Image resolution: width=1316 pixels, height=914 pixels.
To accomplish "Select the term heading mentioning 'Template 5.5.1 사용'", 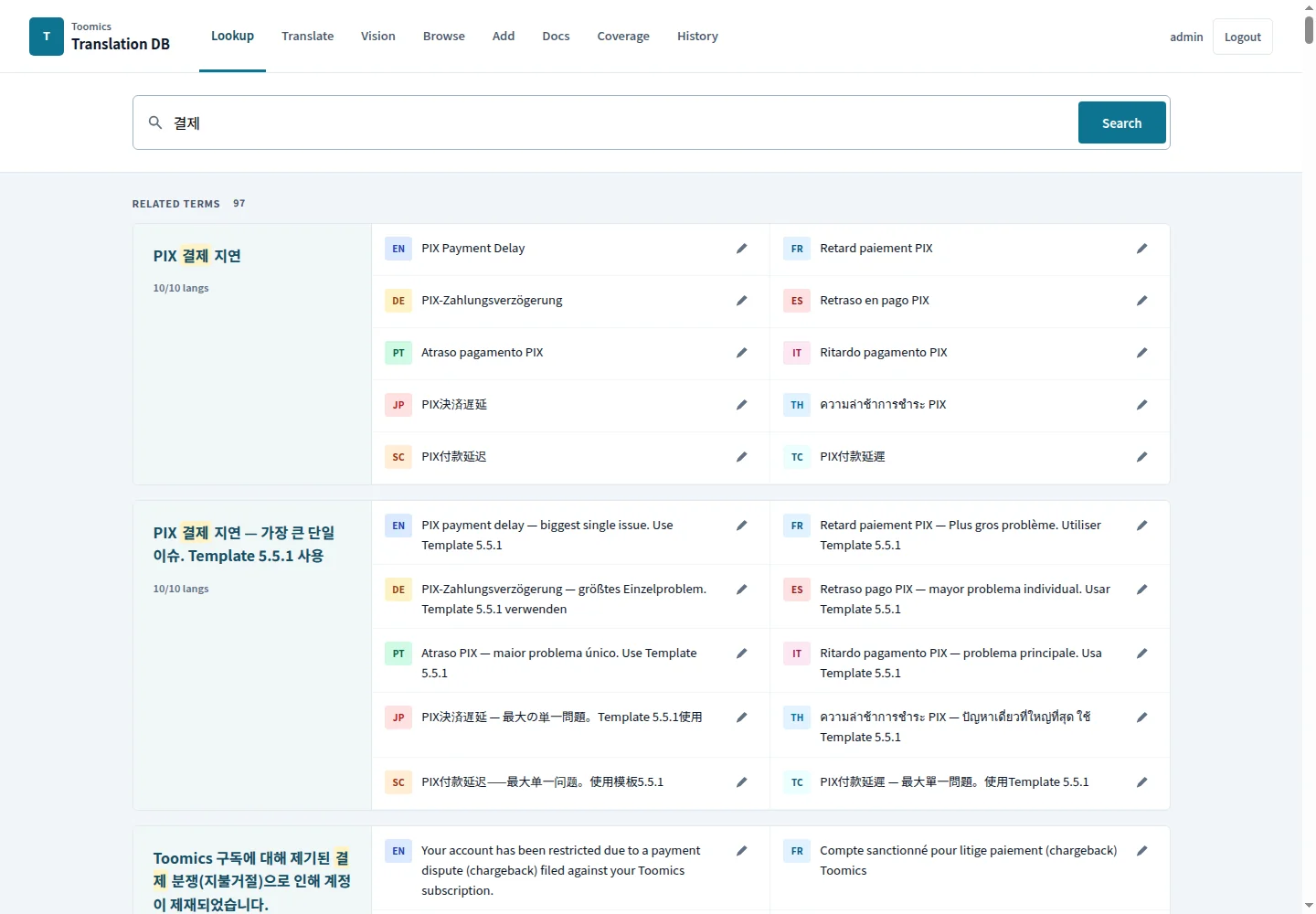I will pos(244,544).
